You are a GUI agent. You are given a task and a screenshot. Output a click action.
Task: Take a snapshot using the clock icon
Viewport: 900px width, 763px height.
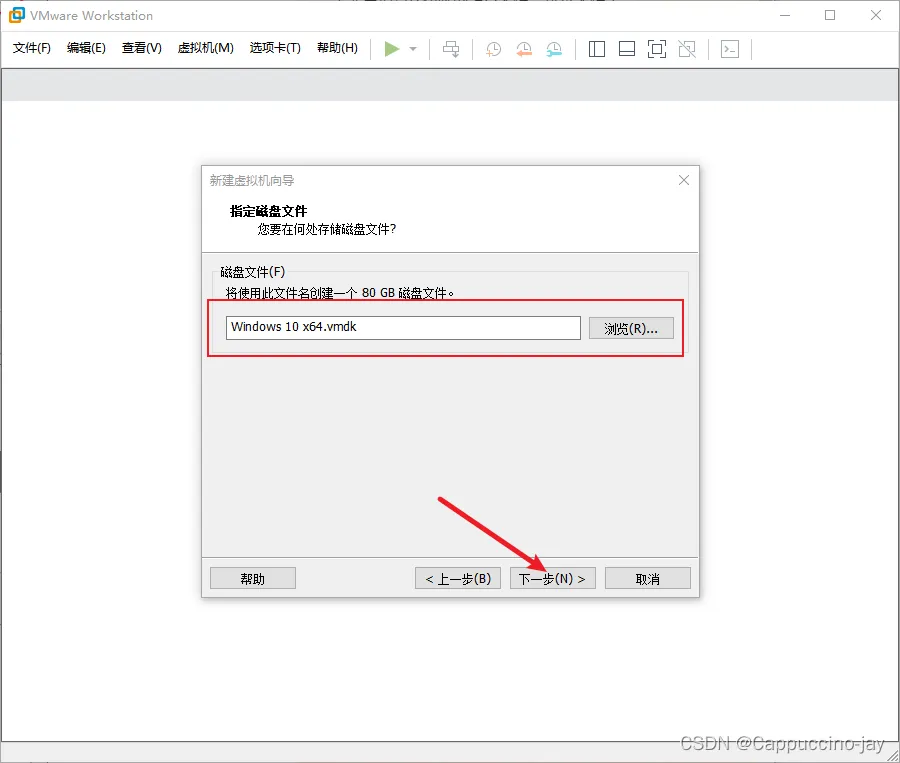(493, 49)
